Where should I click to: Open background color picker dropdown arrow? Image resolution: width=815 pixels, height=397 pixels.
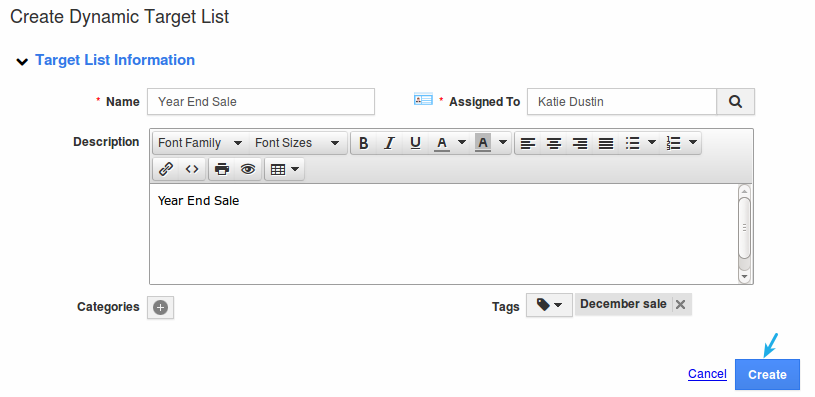click(x=503, y=142)
